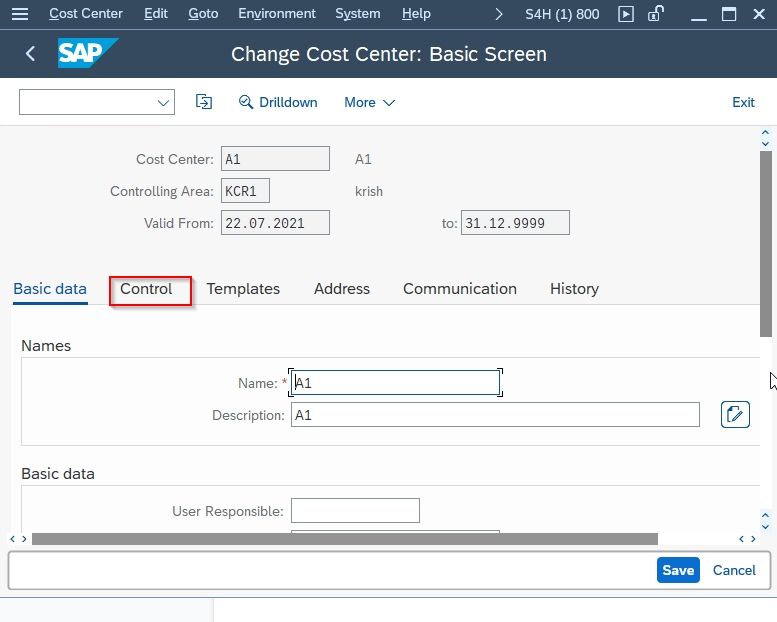777x622 pixels.
Task: Click the horizontal scrollbar thumb
Action: [345, 539]
